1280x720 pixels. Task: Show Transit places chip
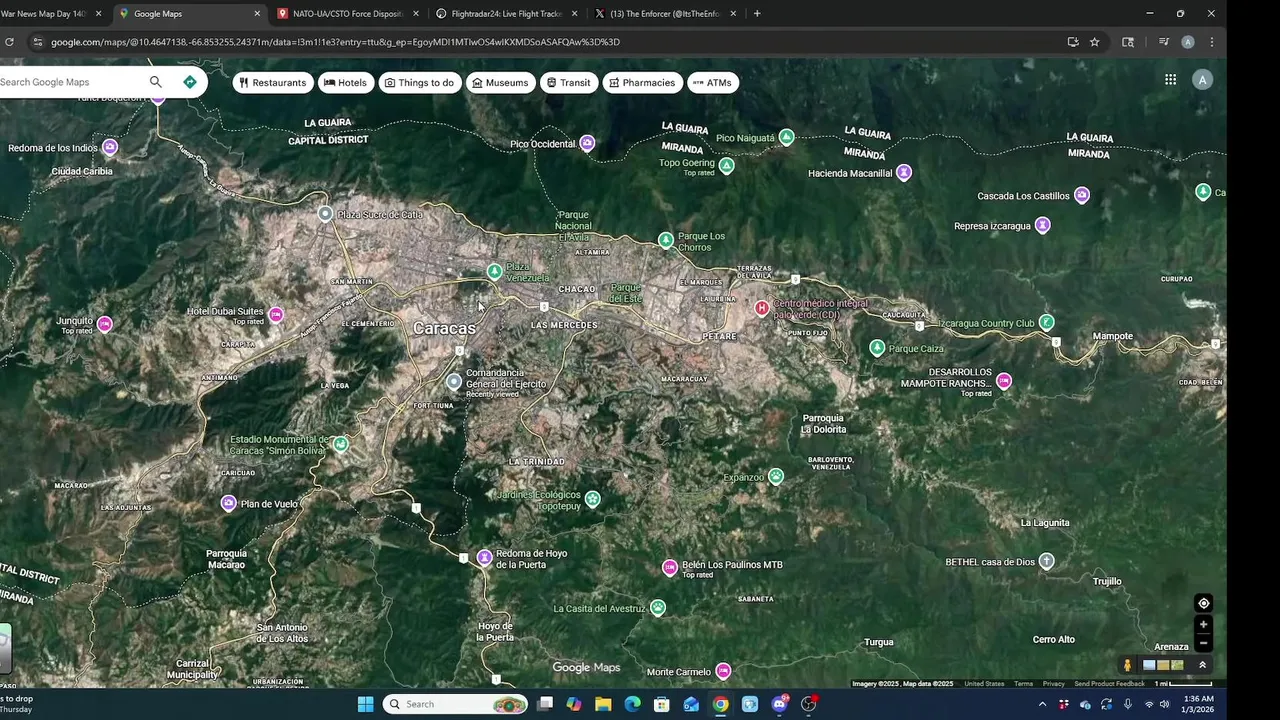click(x=568, y=82)
